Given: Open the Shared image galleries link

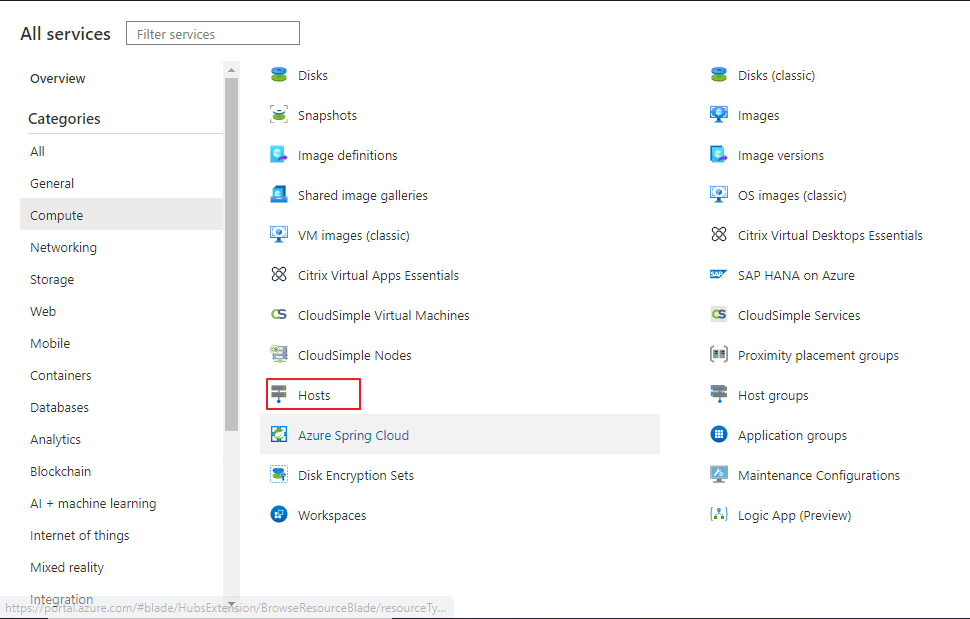Looking at the screenshot, I should click(363, 195).
